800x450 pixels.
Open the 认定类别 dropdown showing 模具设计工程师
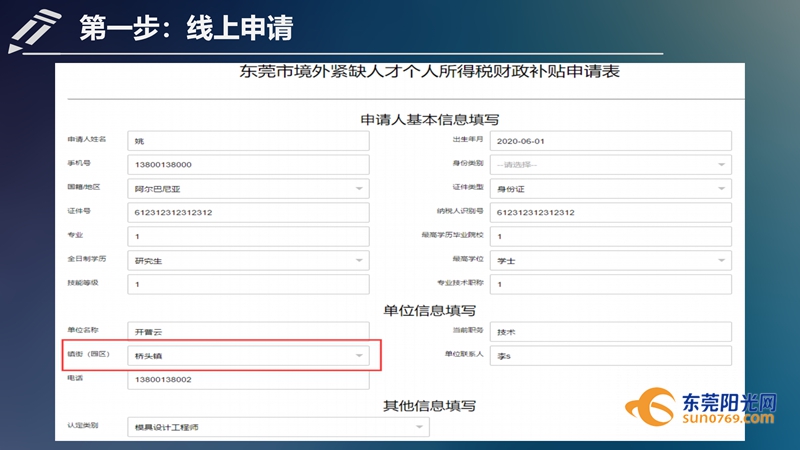click(x=279, y=428)
